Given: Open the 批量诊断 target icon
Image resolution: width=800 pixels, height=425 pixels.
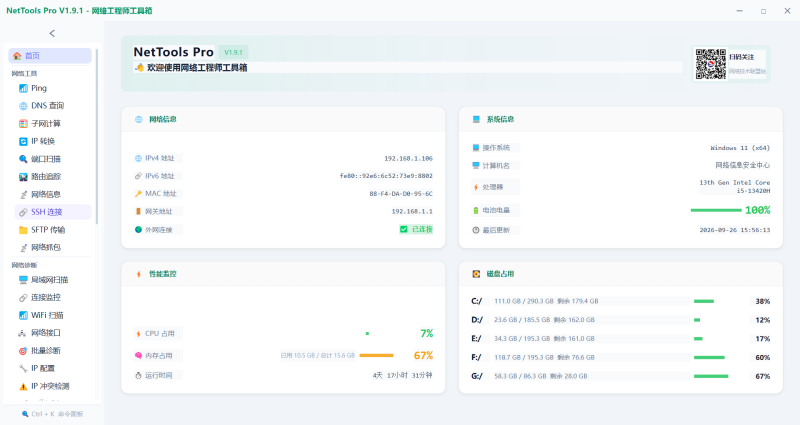Looking at the screenshot, I should click(23, 351).
